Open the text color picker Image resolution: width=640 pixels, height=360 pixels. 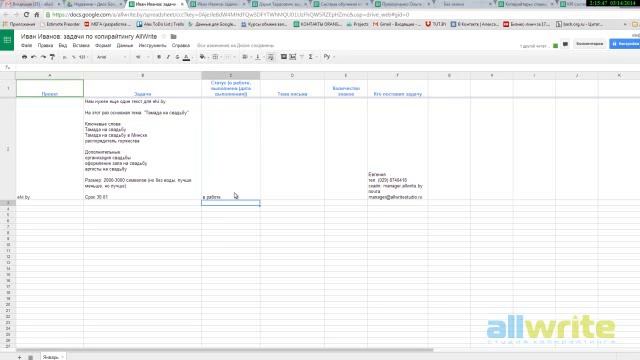186,57
